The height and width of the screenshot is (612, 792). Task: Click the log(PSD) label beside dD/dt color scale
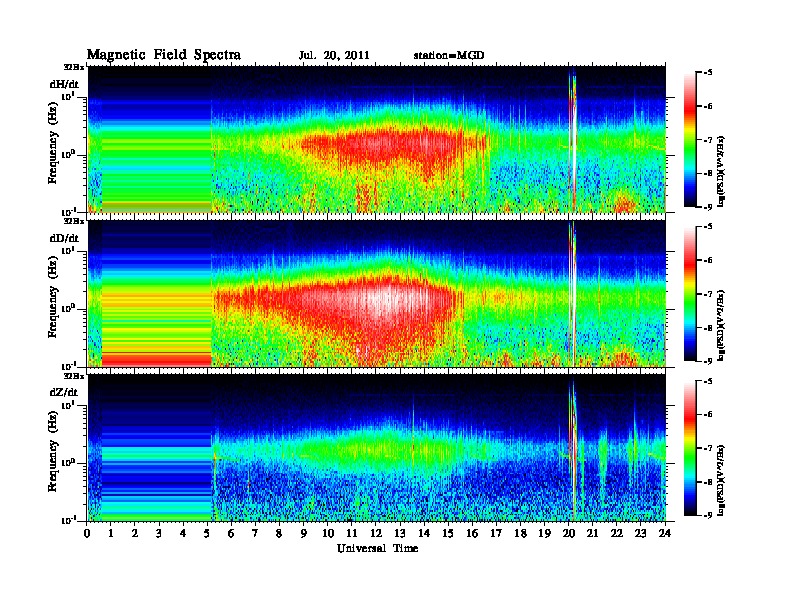click(x=721, y=326)
